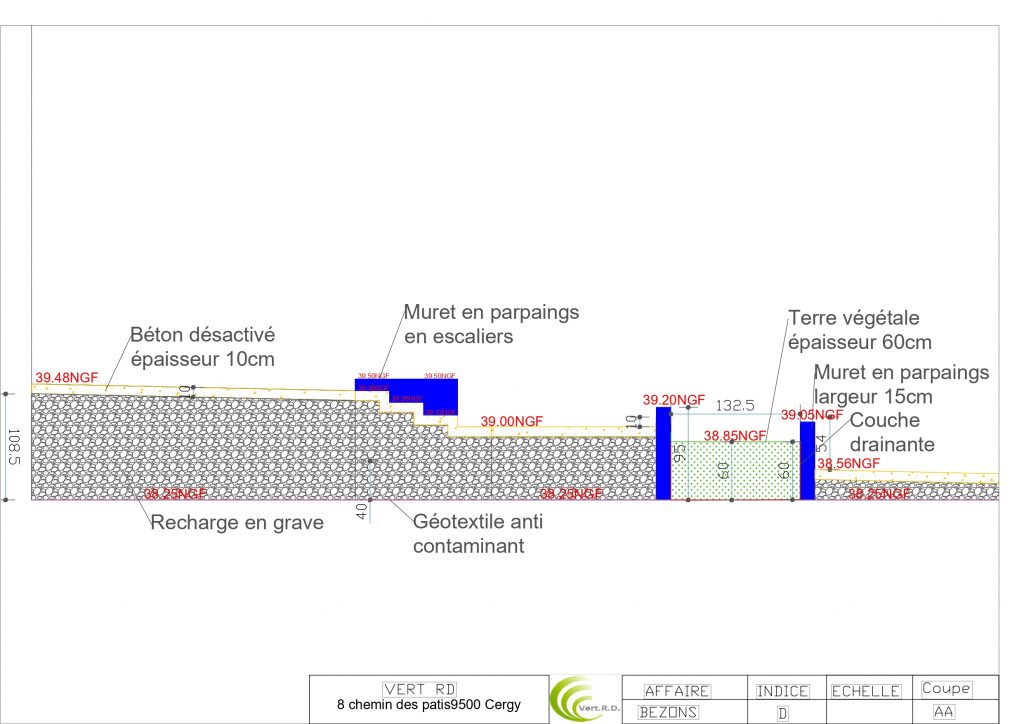Select the 'Muret en parpaings en escaliers' annotation

click(x=491, y=325)
